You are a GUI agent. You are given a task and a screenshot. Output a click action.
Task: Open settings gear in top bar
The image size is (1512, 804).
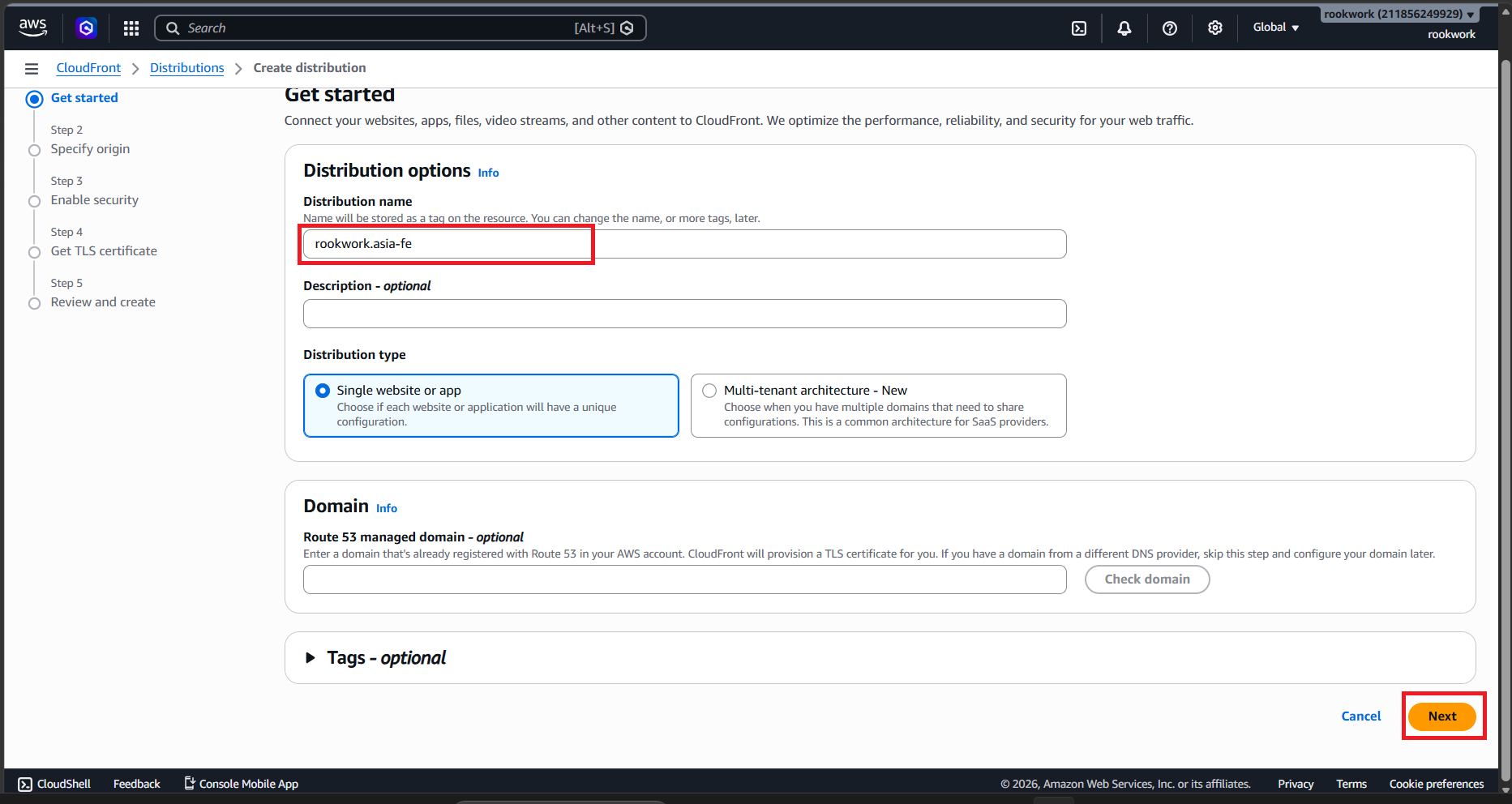pyautogui.click(x=1215, y=28)
